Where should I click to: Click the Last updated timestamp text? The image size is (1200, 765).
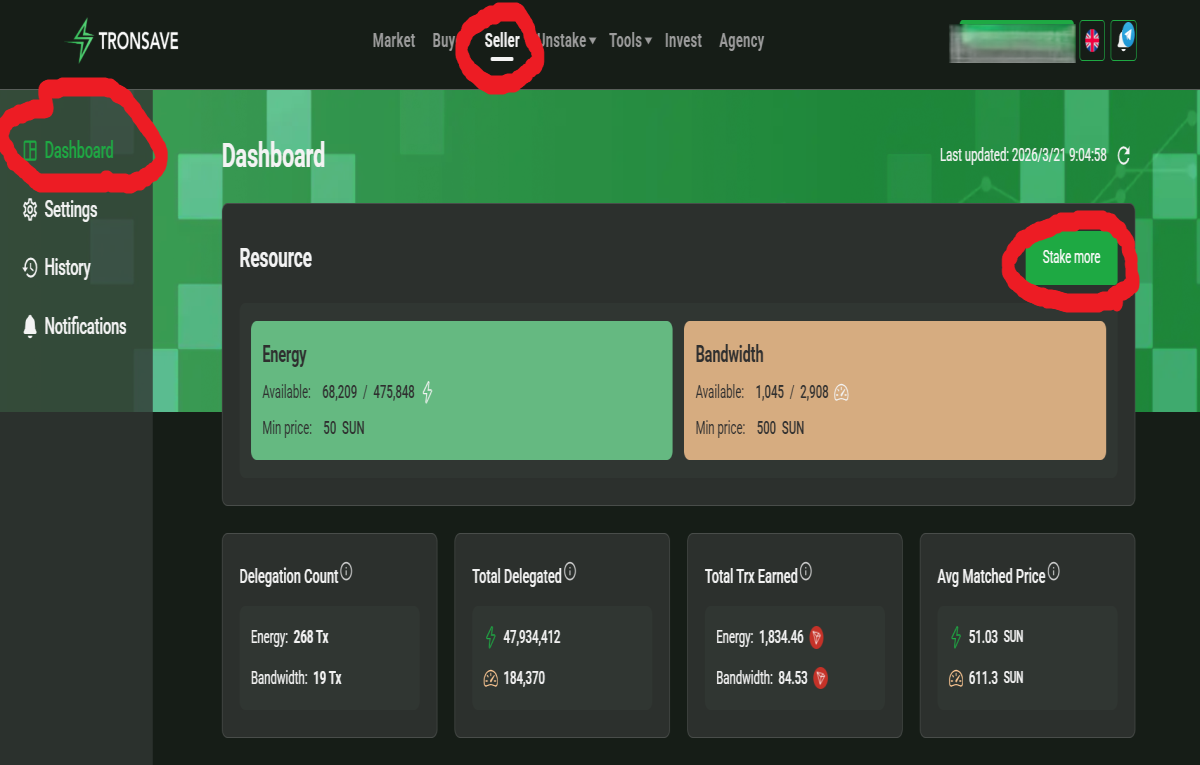click(x=1023, y=155)
